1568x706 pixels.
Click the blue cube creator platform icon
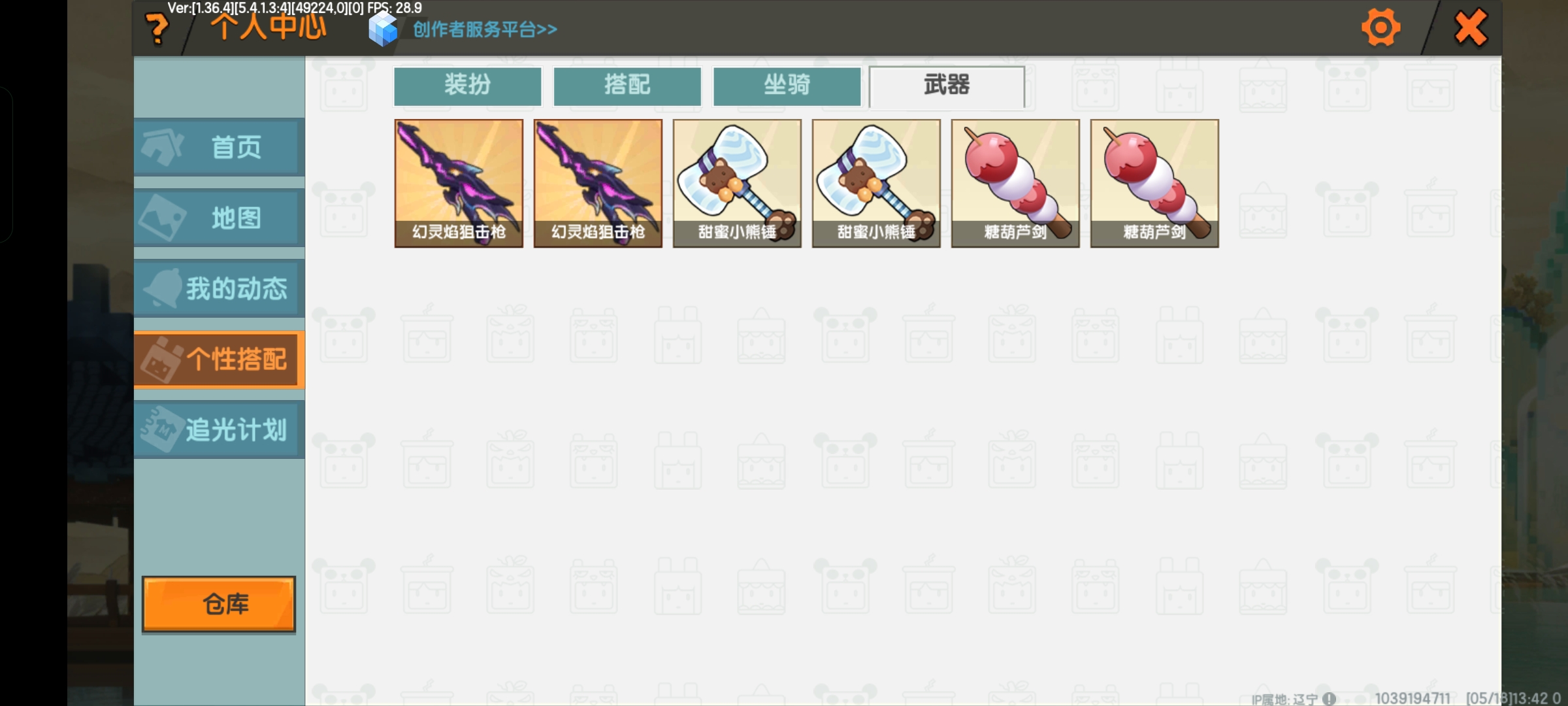pos(383,29)
